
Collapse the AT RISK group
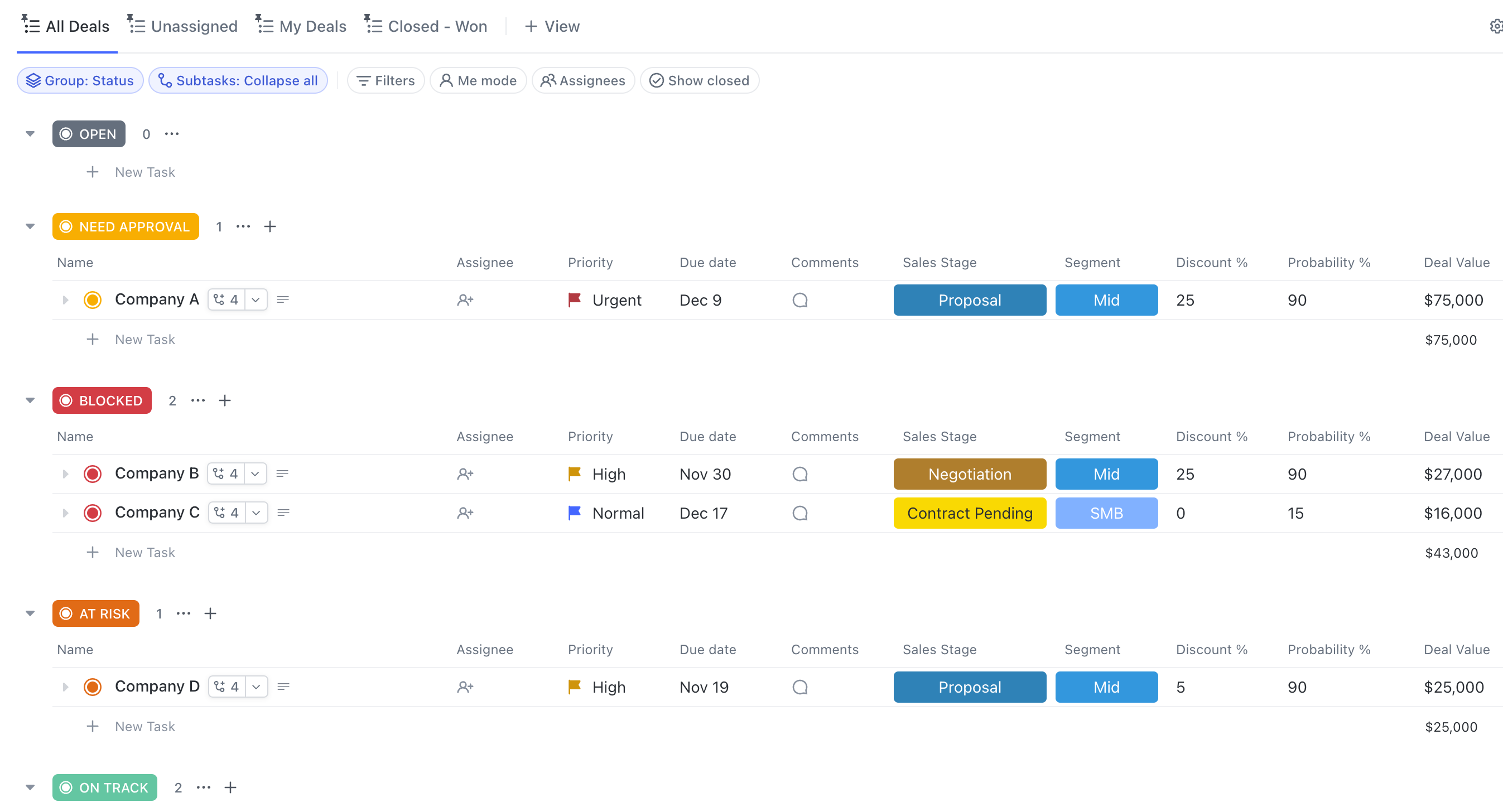[30, 613]
